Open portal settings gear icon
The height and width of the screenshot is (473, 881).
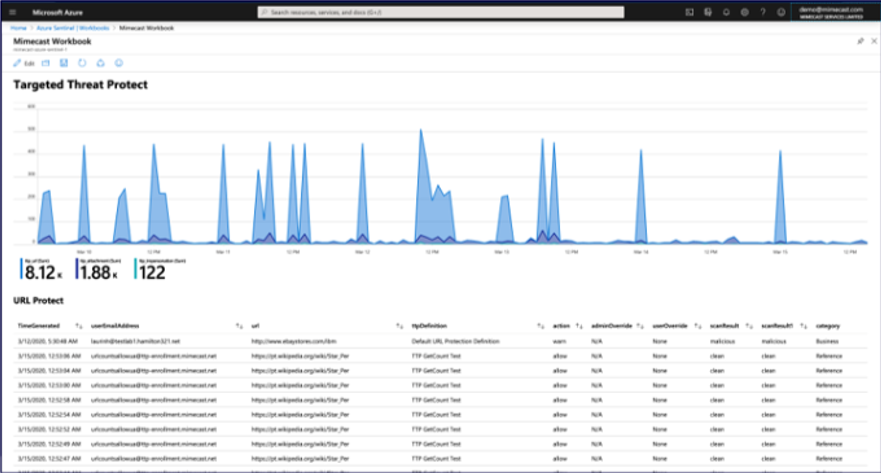745,12
